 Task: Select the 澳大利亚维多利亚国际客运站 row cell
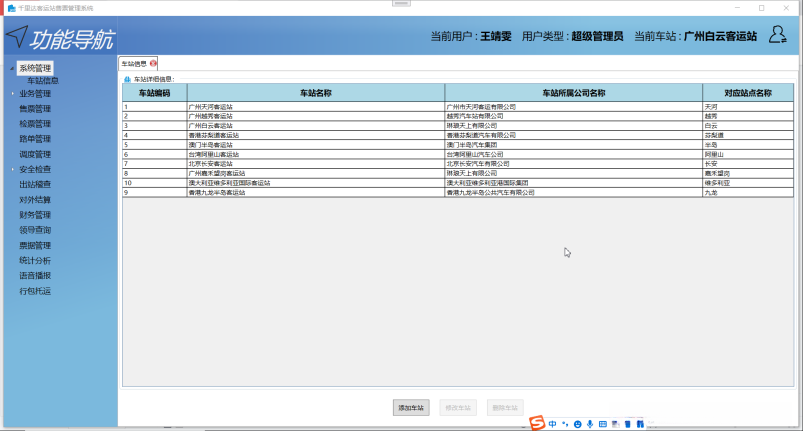click(x=316, y=183)
